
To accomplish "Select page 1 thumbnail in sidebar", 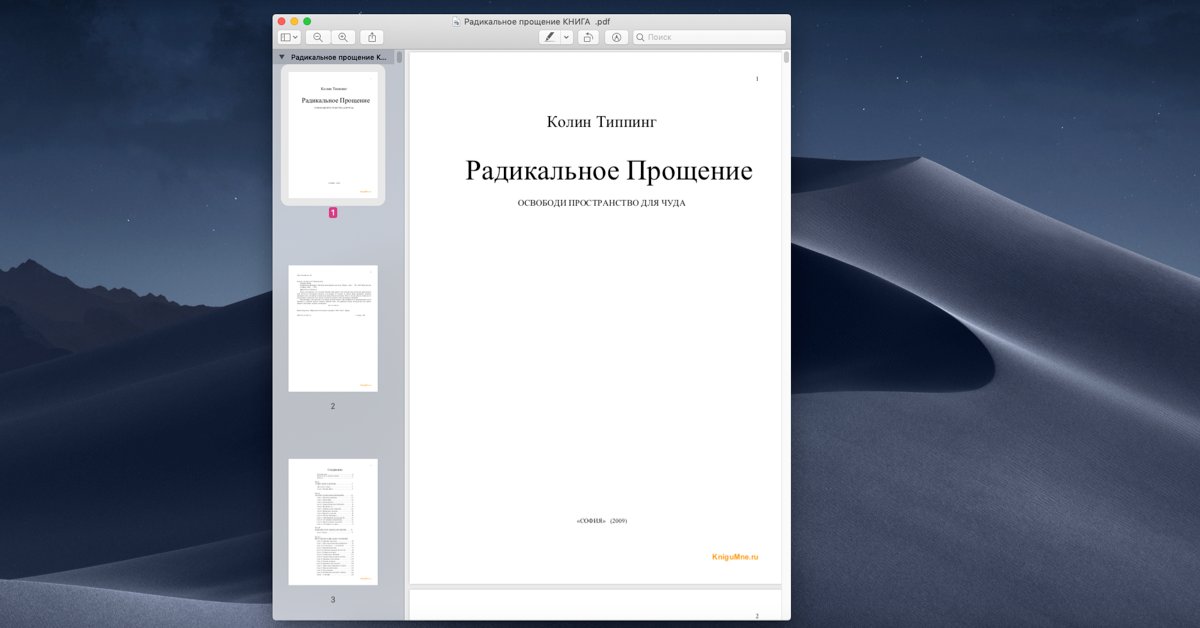I will (333, 135).
